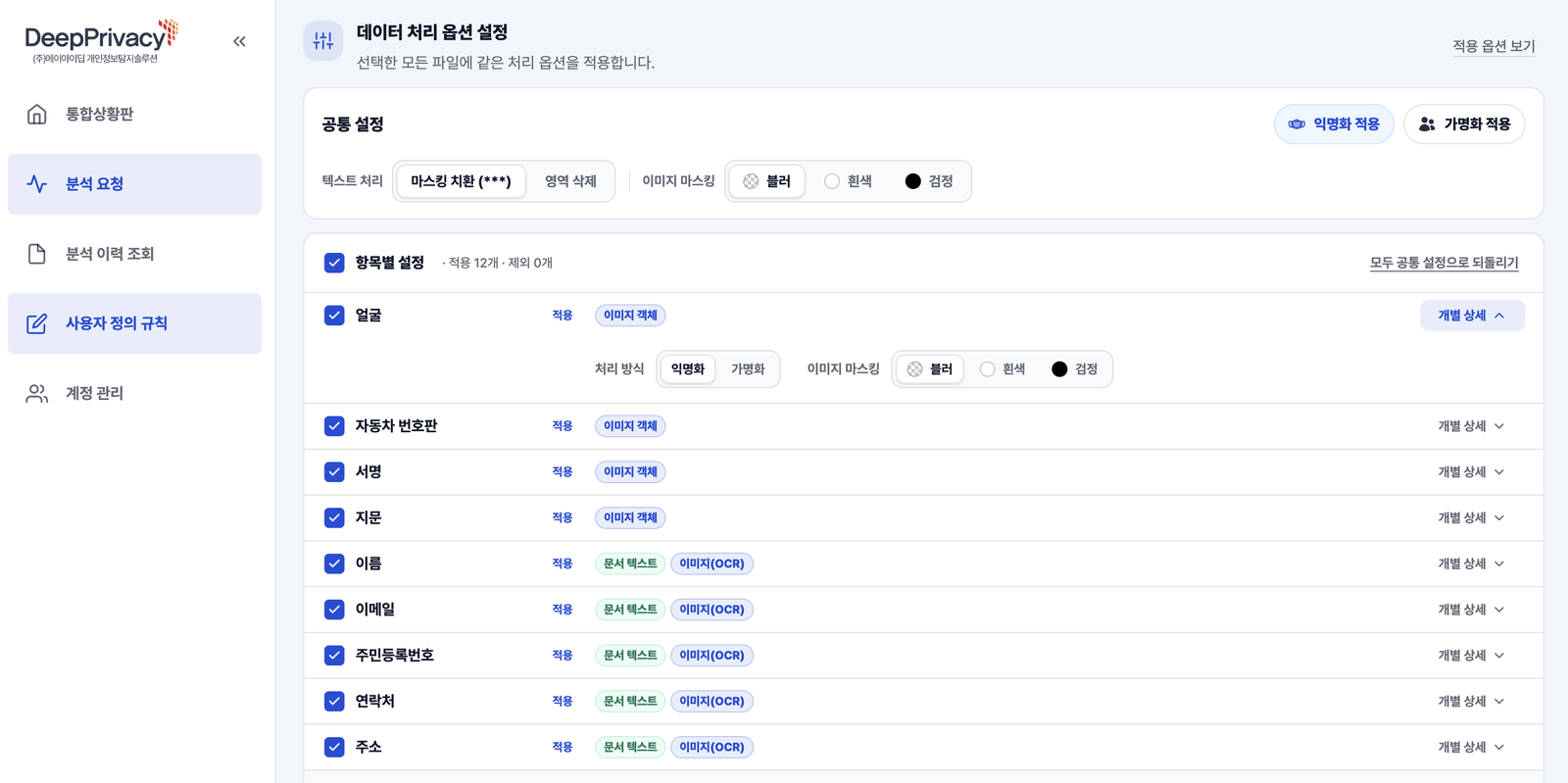
Task: Expand 개별 상세 for 서명
Action: point(1472,472)
